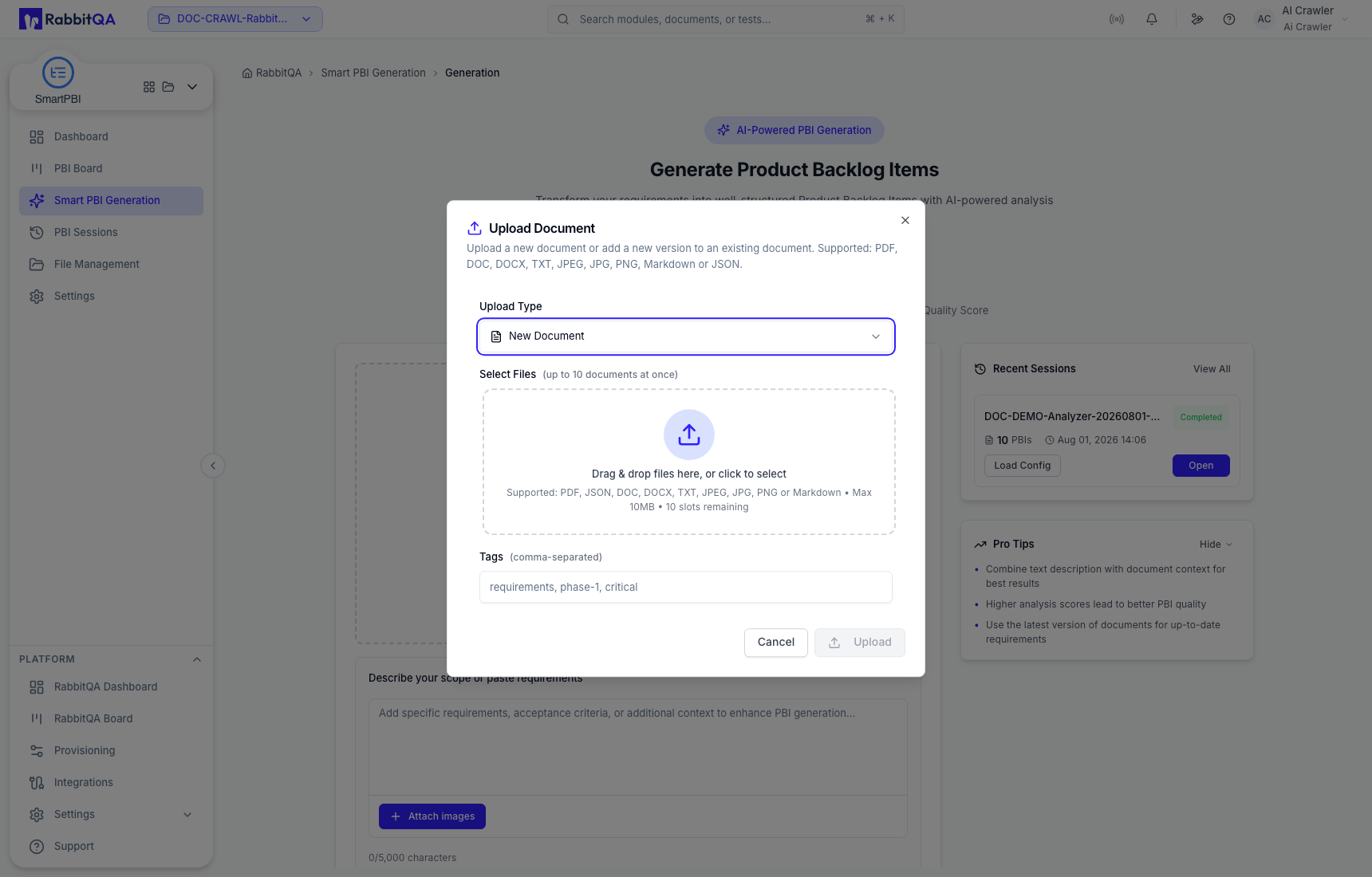The image size is (1372, 877).
Task: Open the Upload Type dropdown
Action: [686, 336]
